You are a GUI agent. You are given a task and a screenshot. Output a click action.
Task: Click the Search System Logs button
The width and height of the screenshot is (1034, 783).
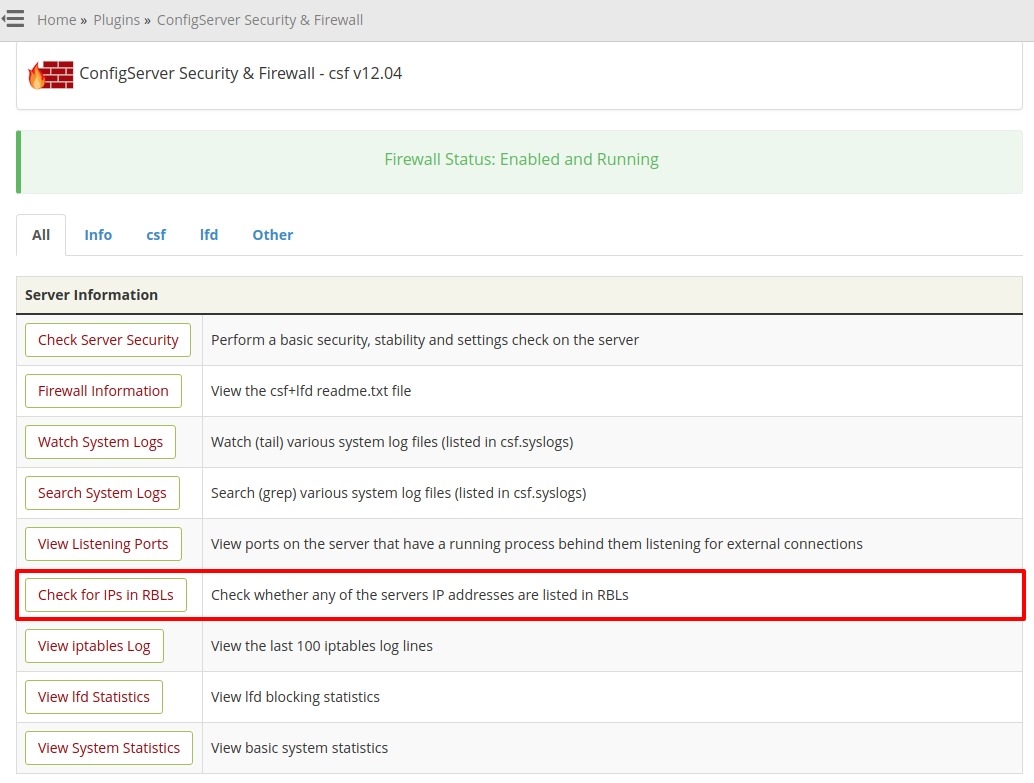pyautogui.click(x=102, y=493)
